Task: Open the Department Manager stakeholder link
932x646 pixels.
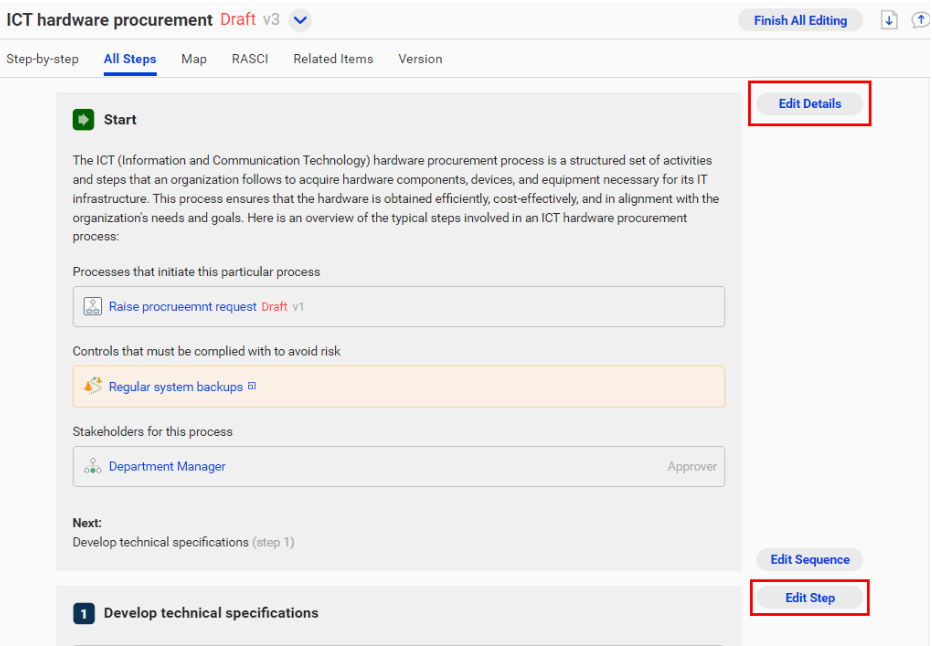Action: 167,467
